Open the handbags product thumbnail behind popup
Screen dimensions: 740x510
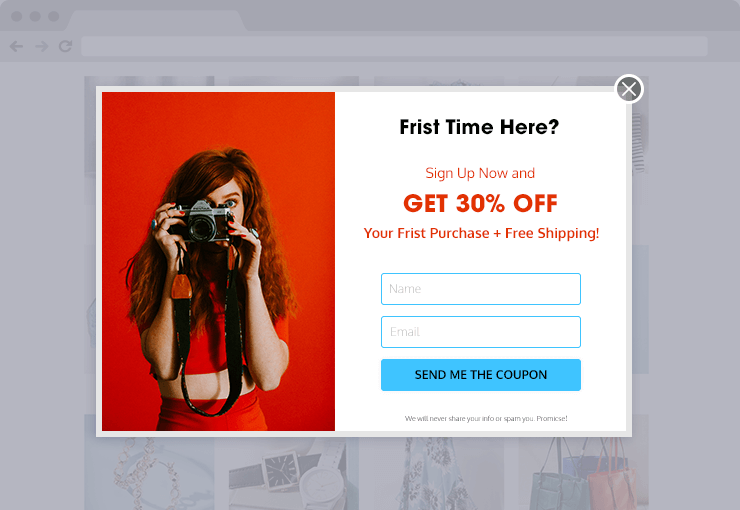tap(584, 473)
